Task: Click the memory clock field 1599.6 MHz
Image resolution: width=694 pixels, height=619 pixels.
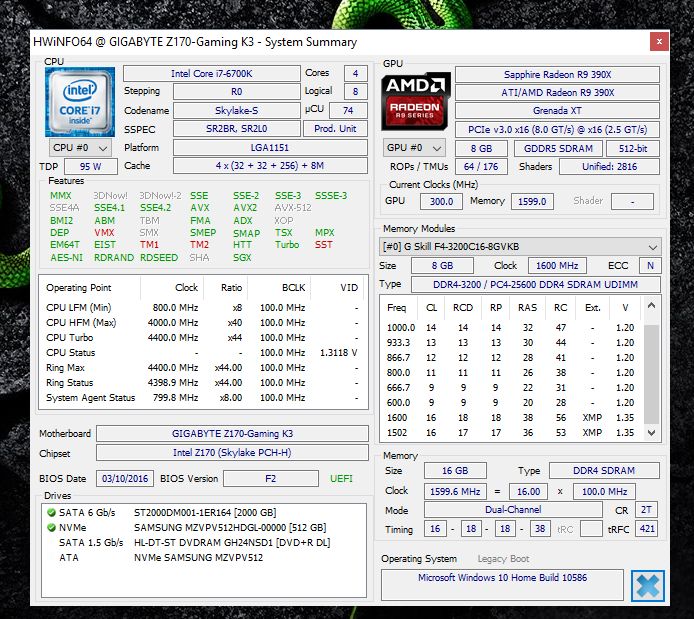Action: tap(455, 492)
